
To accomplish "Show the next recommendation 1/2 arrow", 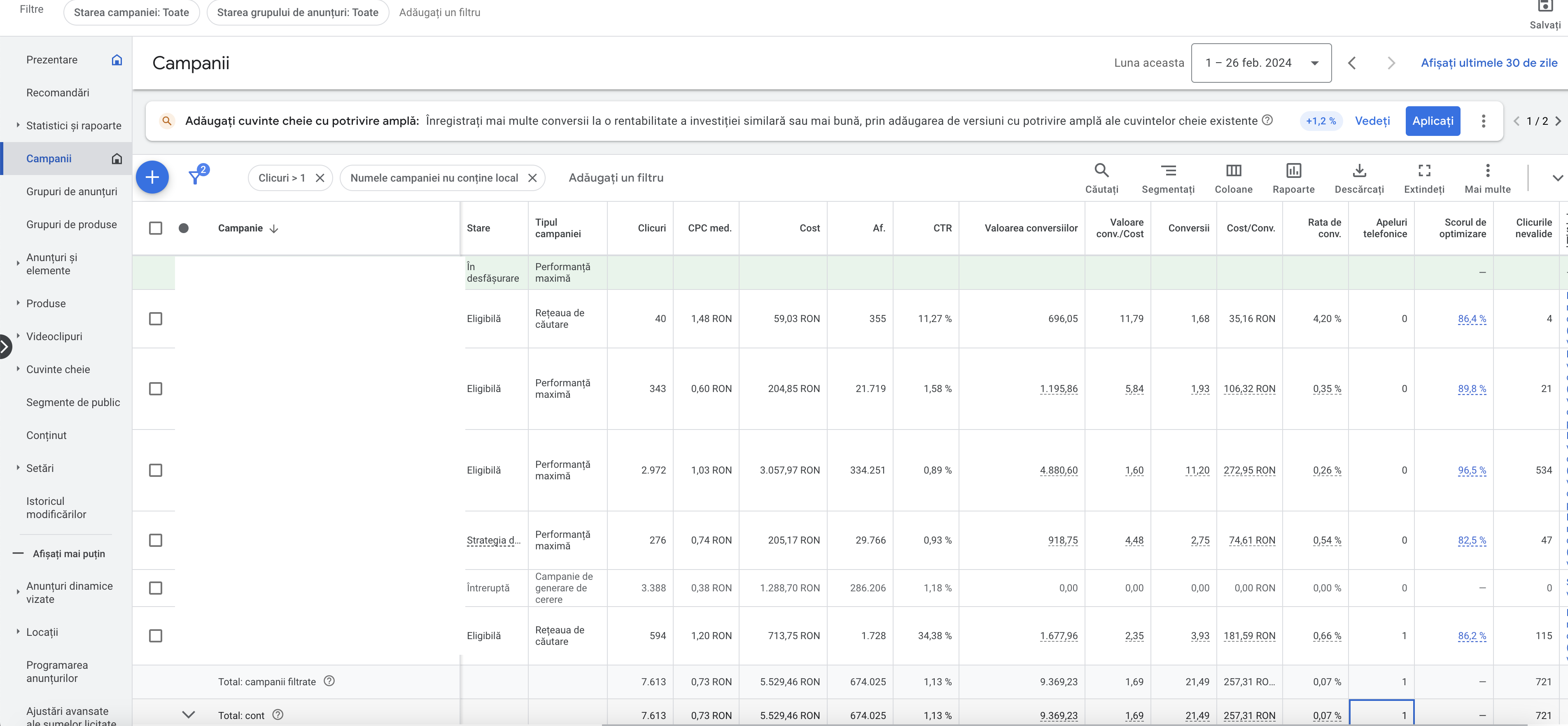I will click(x=1558, y=121).
